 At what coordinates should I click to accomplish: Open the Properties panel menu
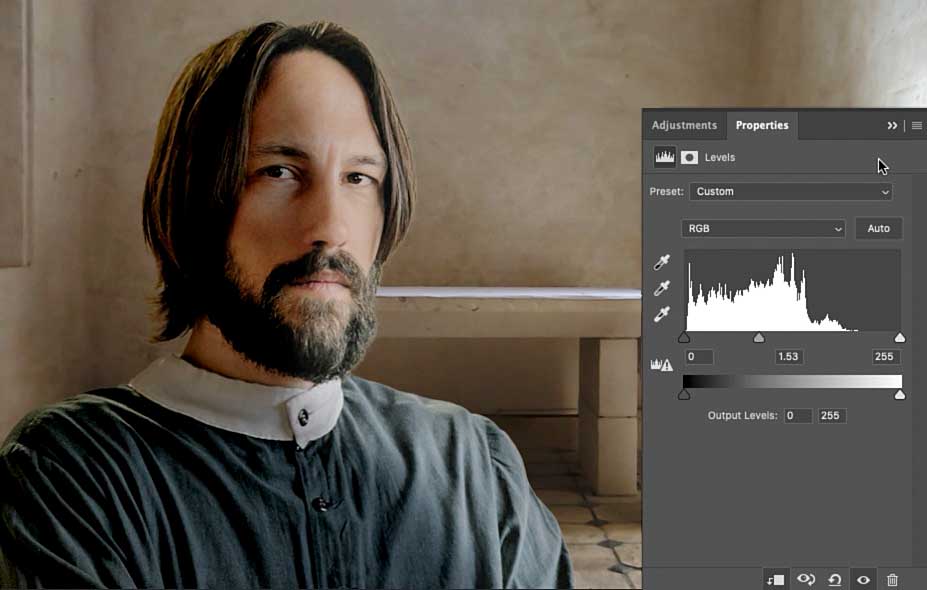[916, 125]
